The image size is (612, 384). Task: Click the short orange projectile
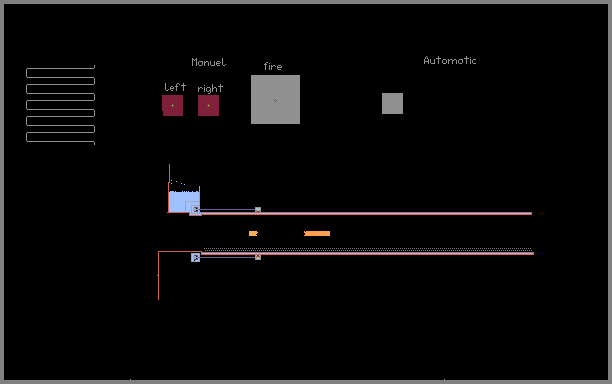click(253, 233)
